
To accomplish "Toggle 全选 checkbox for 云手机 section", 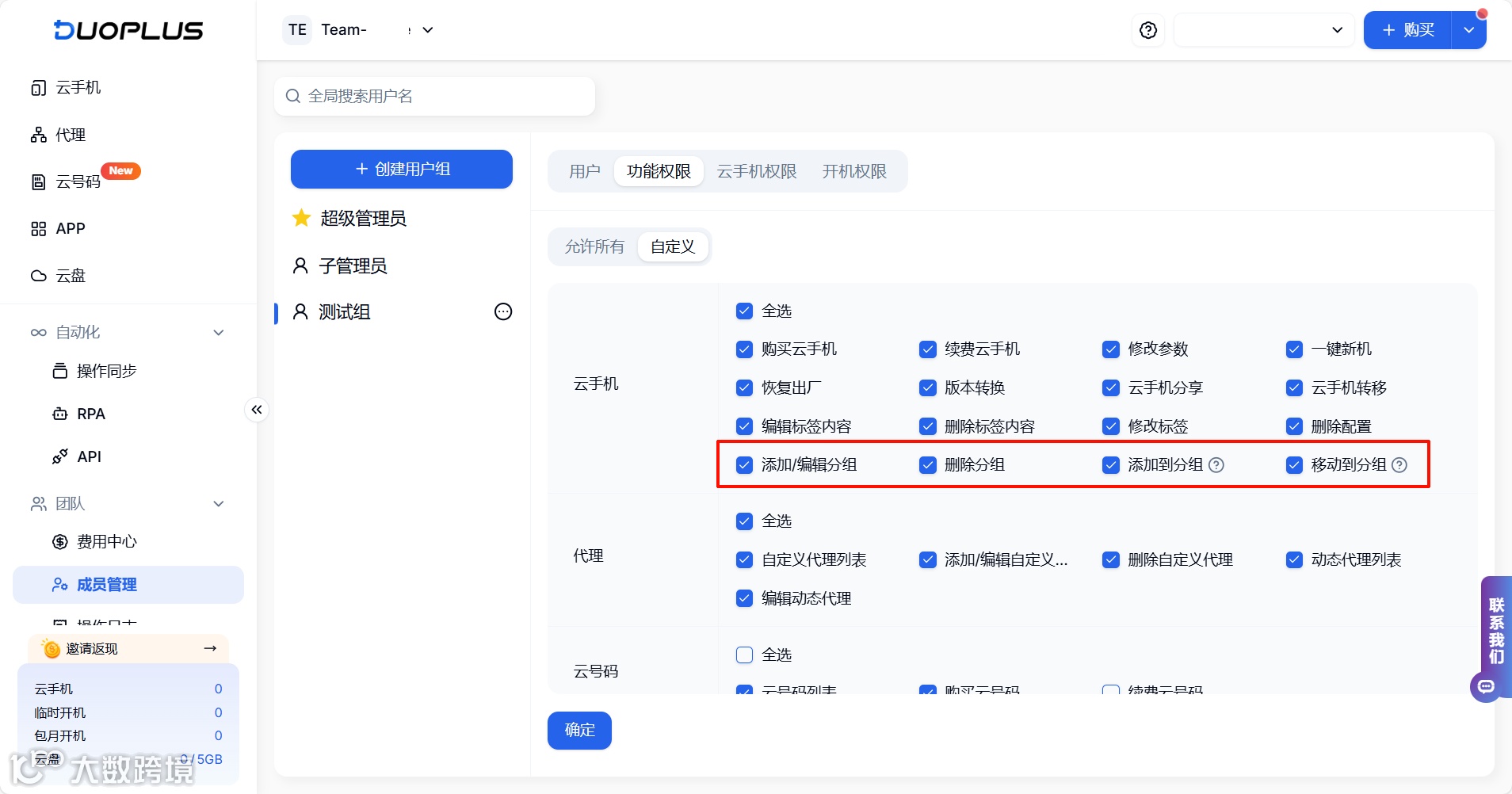I will coord(744,311).
